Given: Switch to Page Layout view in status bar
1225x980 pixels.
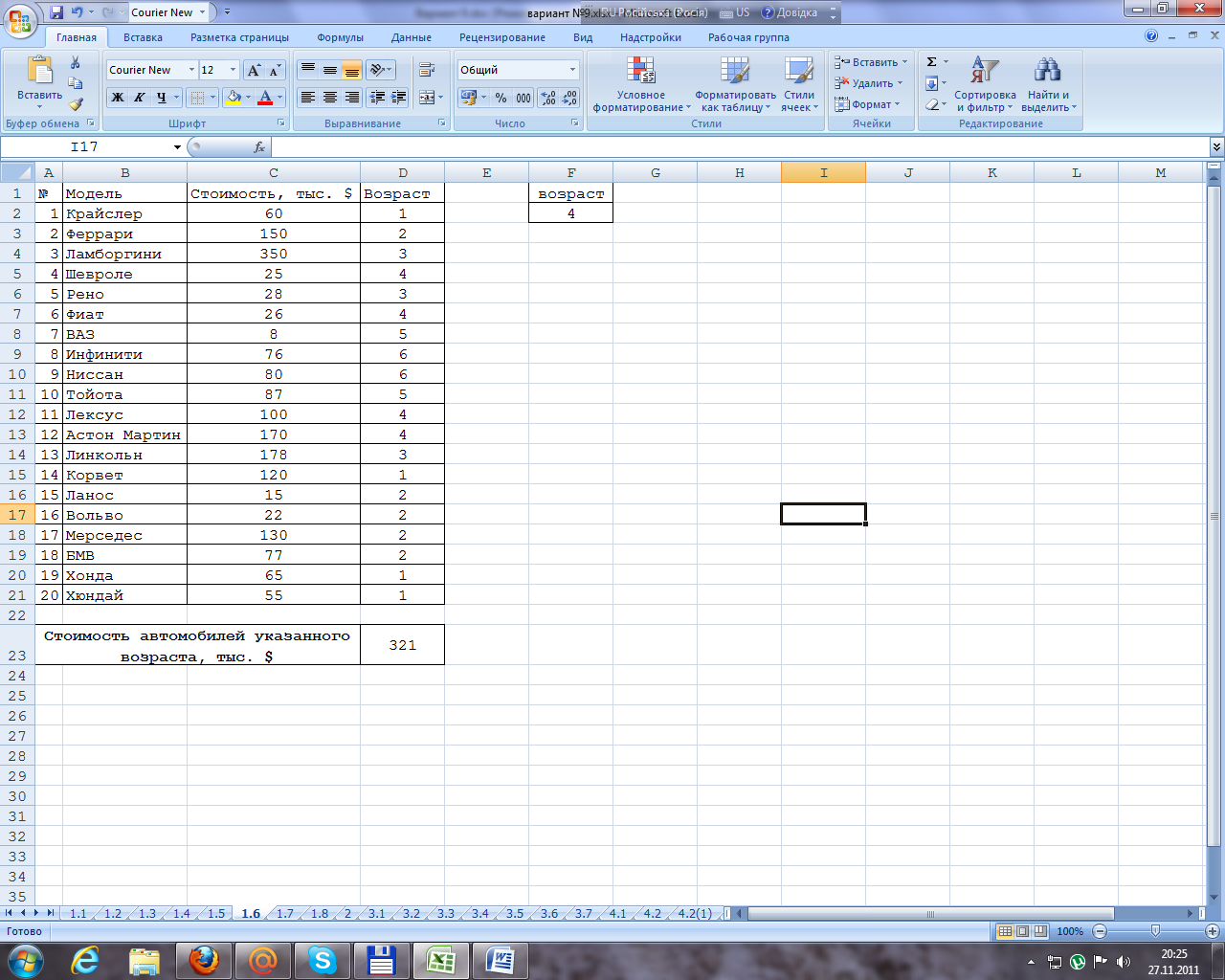Looking at the screenshot, I should [x=1022, y=931].
